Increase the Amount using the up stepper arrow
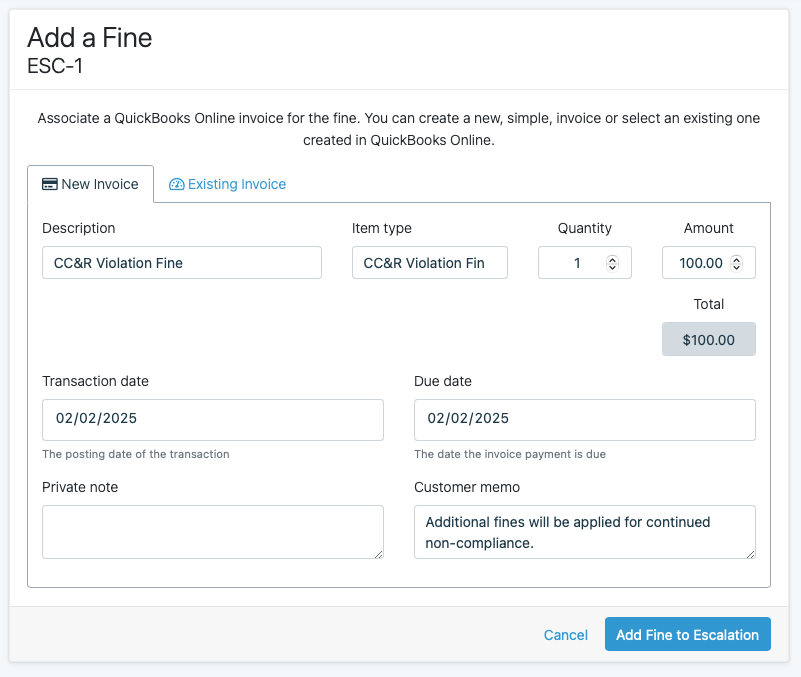The height and width of the screenshot is (677, 801). click(x=736, y=259)
